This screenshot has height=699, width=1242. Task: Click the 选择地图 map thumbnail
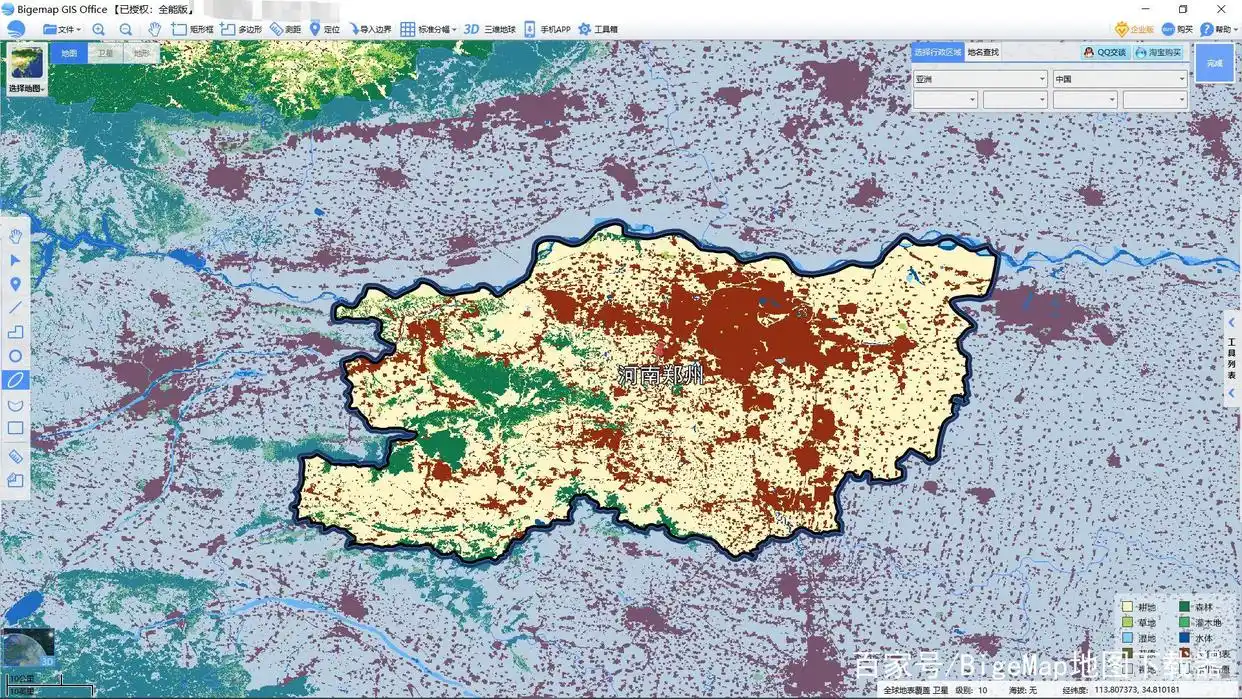25,69
